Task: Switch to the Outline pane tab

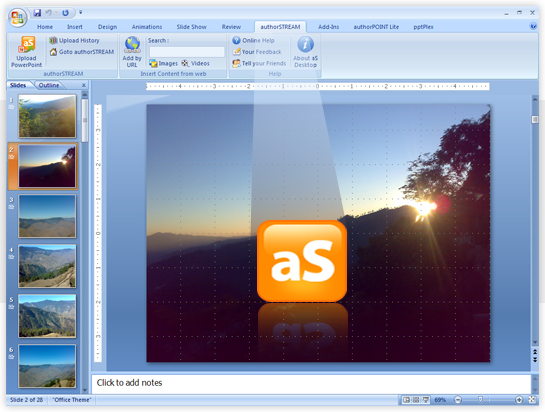Action: 49,85
